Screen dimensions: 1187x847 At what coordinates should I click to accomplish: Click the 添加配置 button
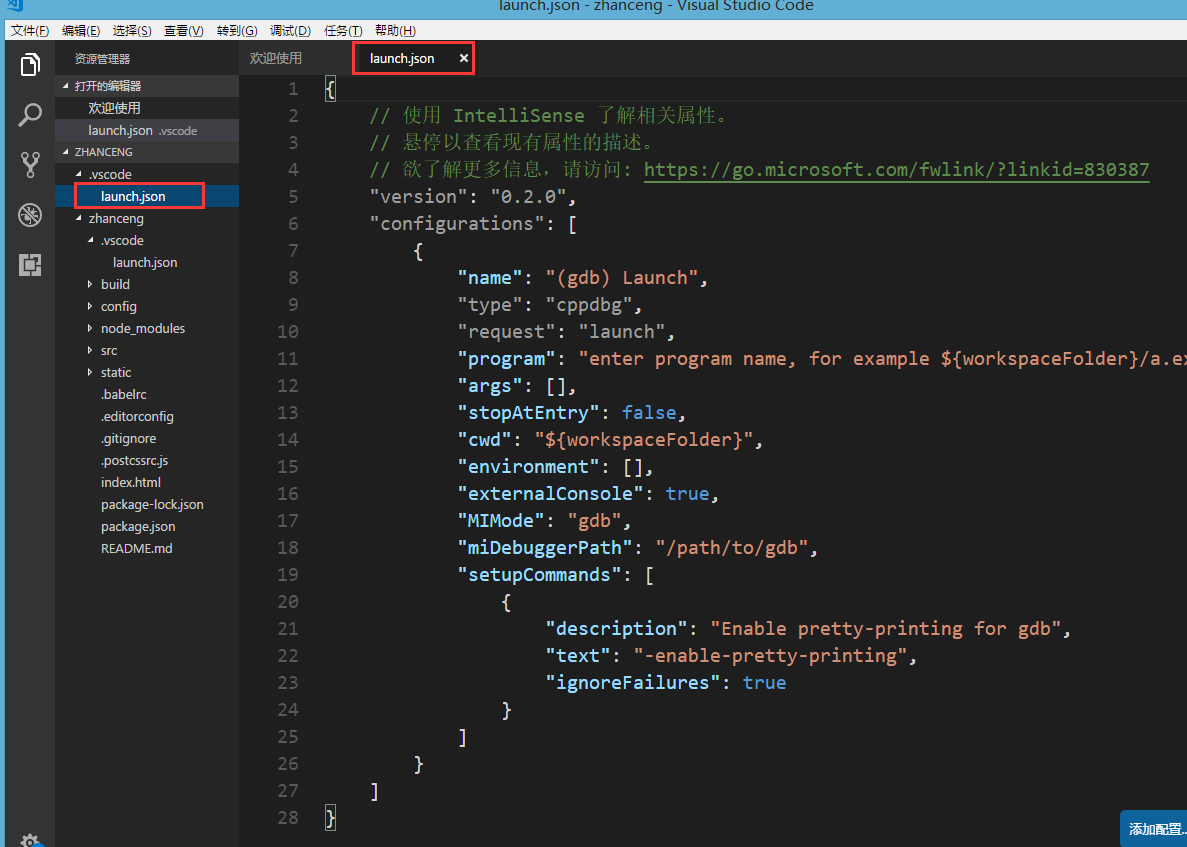pyautogui.click(x=1154, y=829)
